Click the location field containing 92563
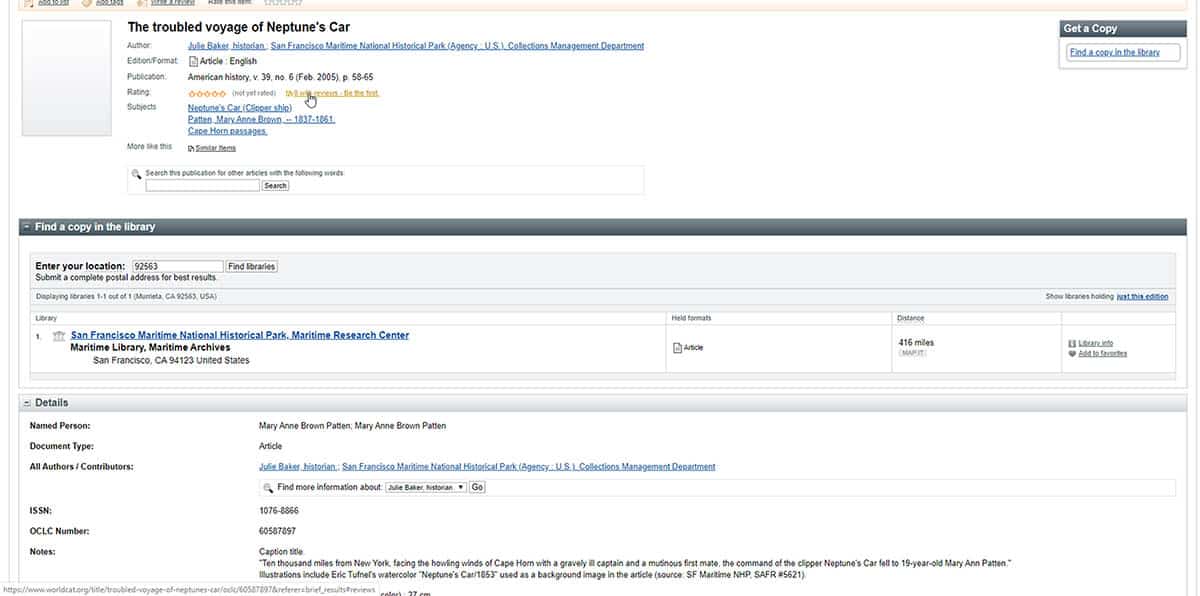The image size is (1200, 596). pyautogui.click(x=178, y=266)
